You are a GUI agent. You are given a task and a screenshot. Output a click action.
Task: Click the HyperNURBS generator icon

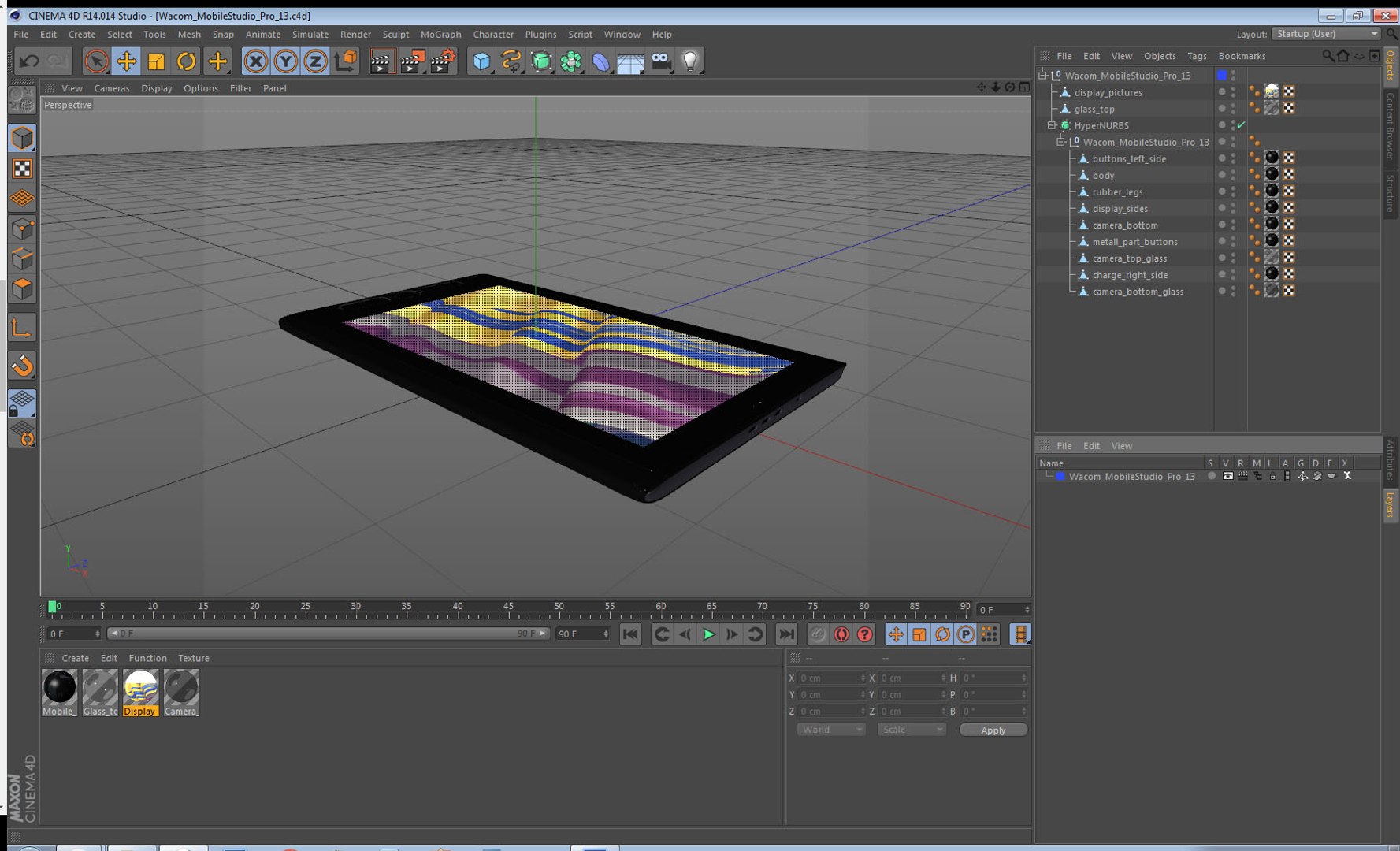coord(541,61)
